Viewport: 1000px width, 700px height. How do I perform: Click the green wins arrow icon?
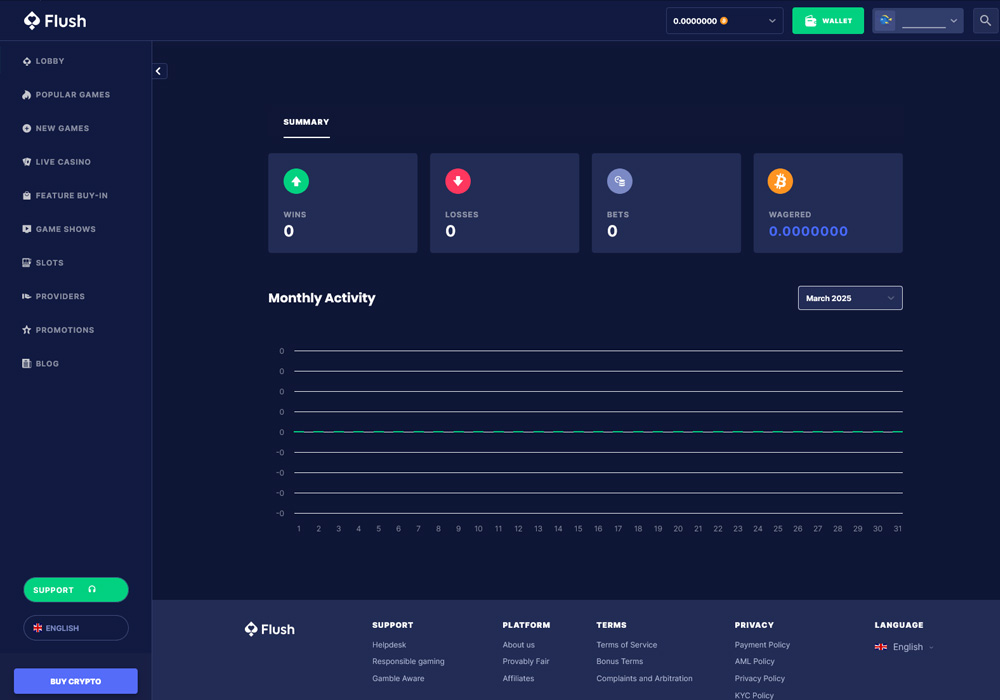[296, 181]
